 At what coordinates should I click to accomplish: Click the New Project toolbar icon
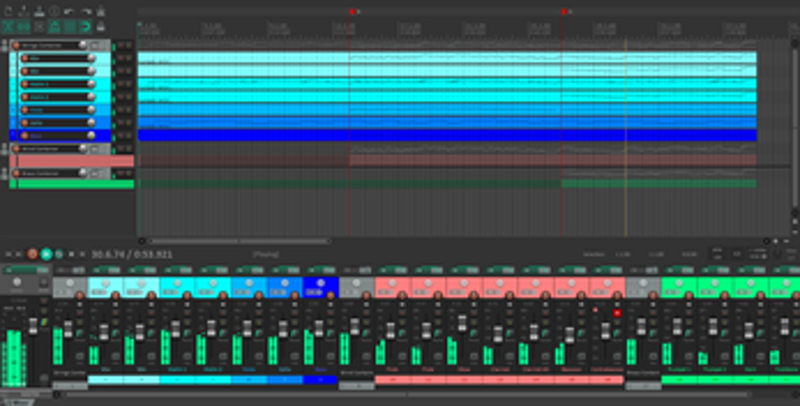[6, 10]
